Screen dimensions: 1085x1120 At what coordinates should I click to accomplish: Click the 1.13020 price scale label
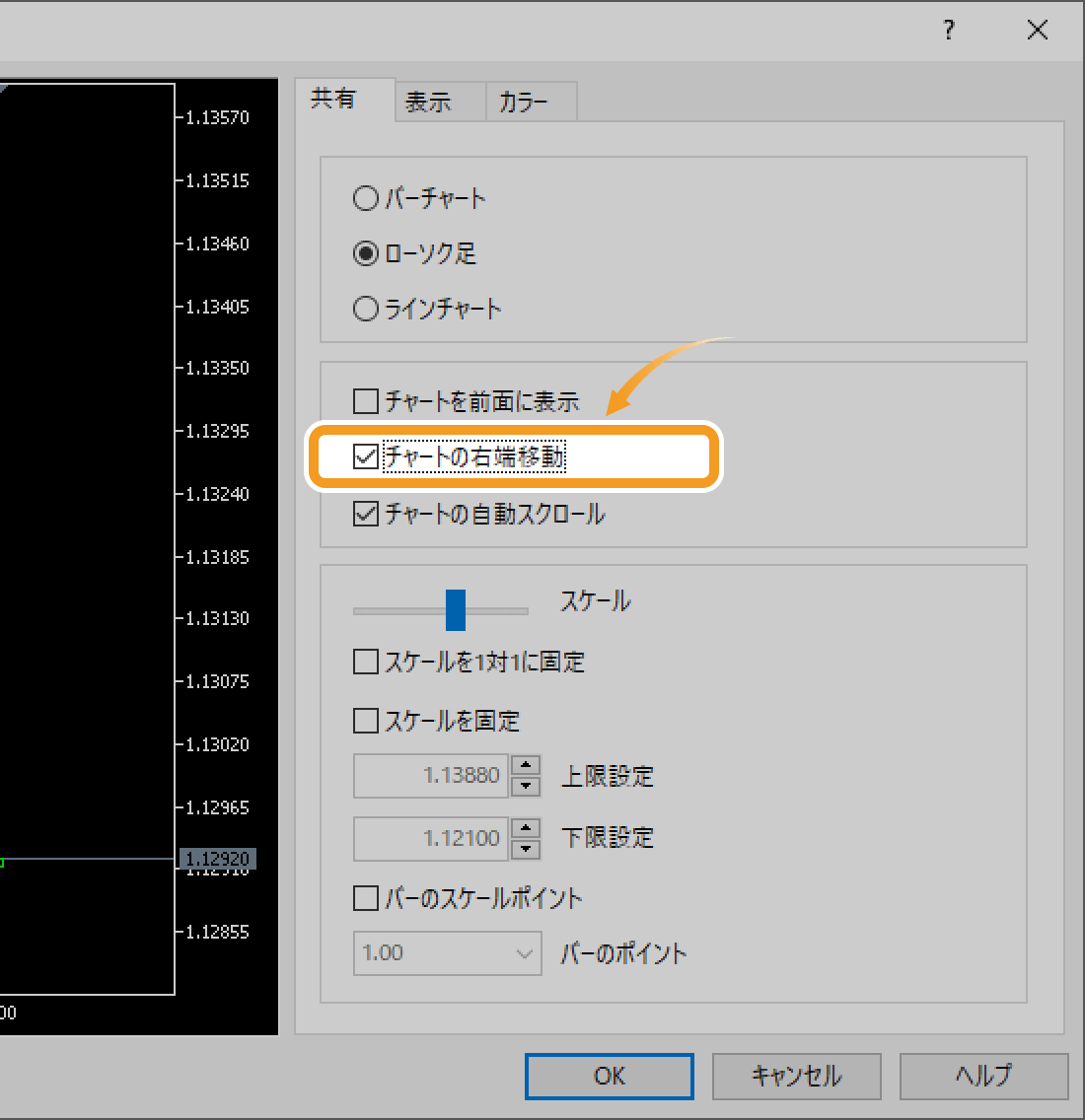(217, 745)
